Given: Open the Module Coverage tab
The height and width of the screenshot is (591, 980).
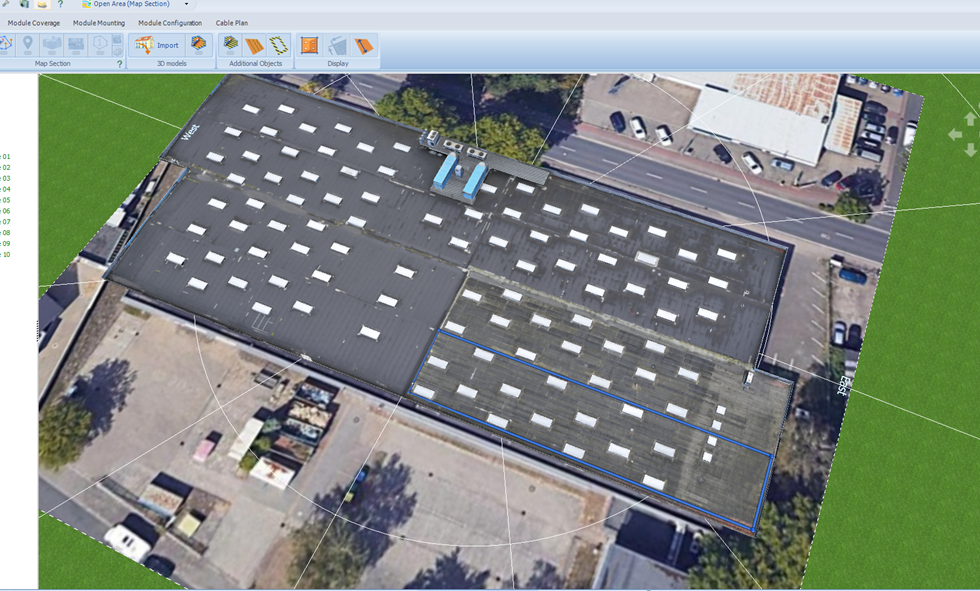Looking at the screenshot, I should tap(34, 23).
